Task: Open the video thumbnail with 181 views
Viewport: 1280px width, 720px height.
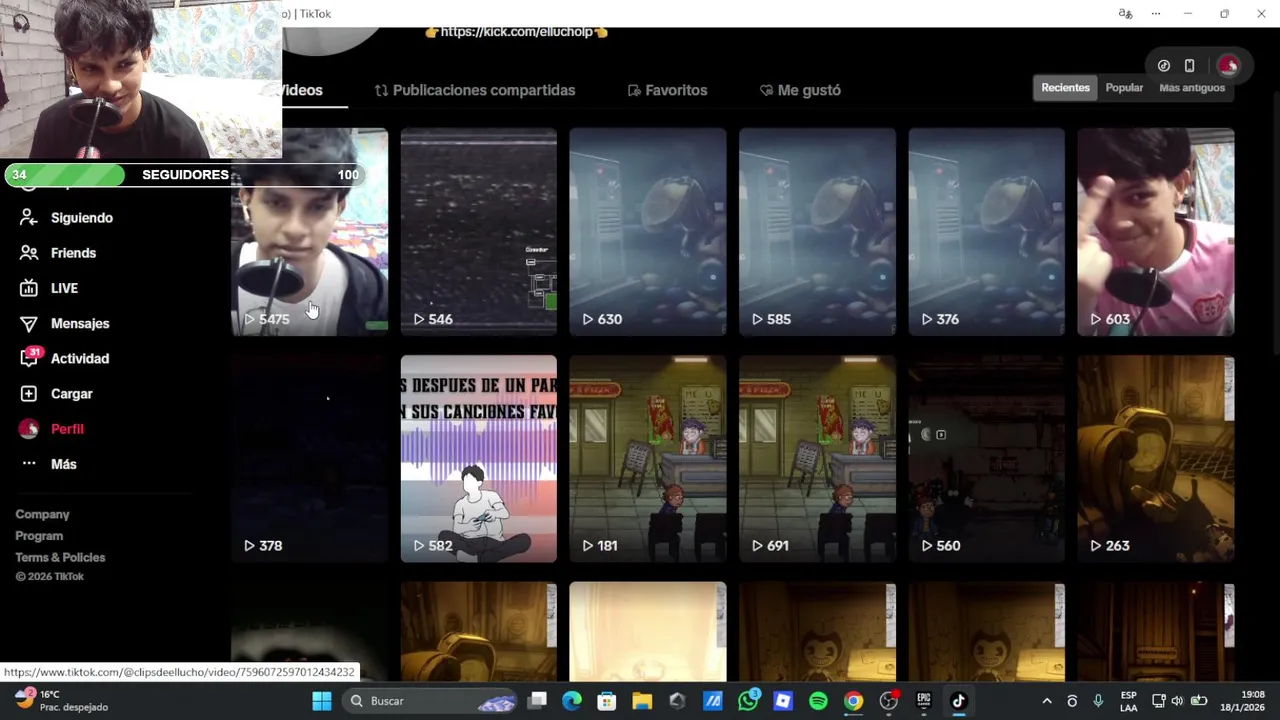Action: pos(648,459)
